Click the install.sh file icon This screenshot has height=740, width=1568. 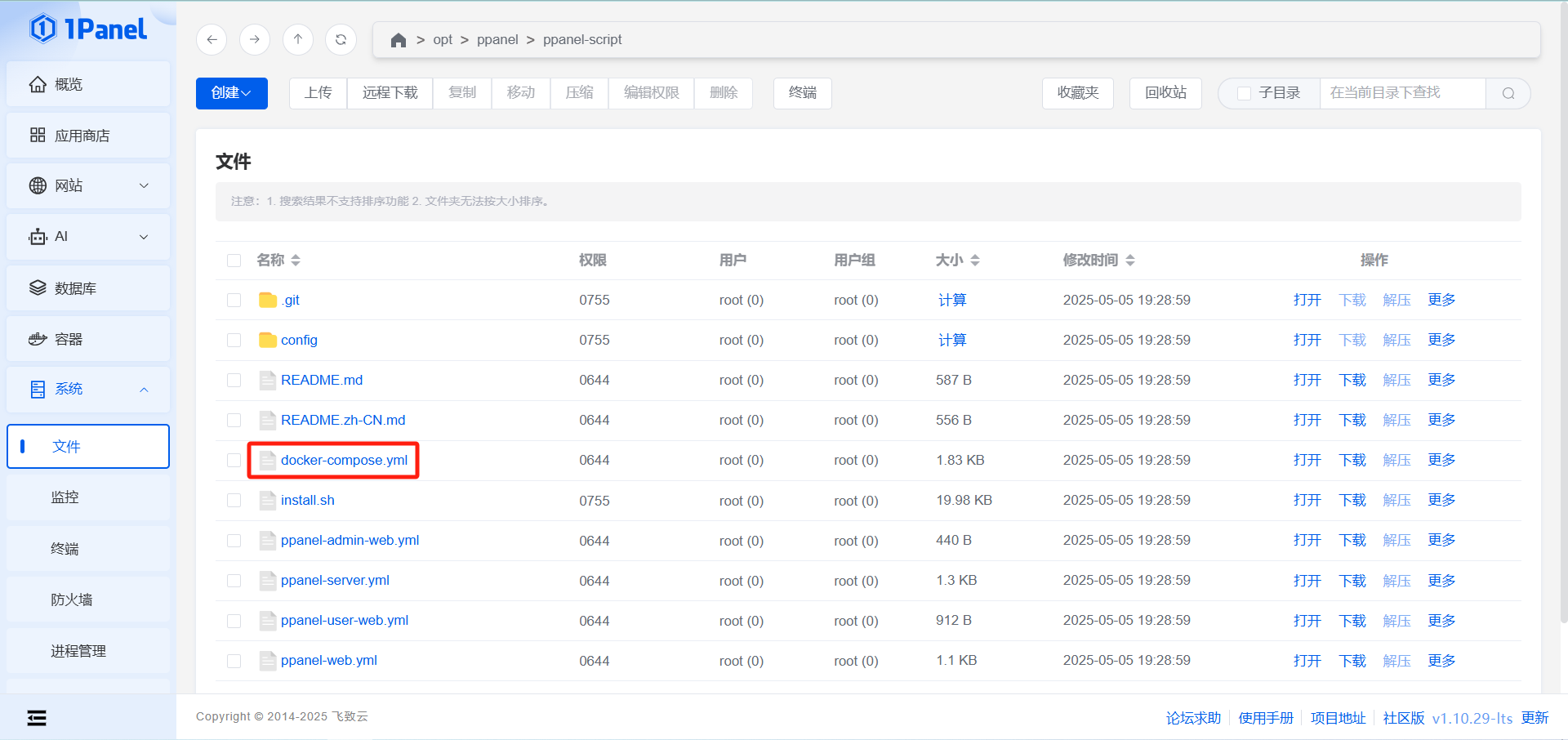coord(268,500)
